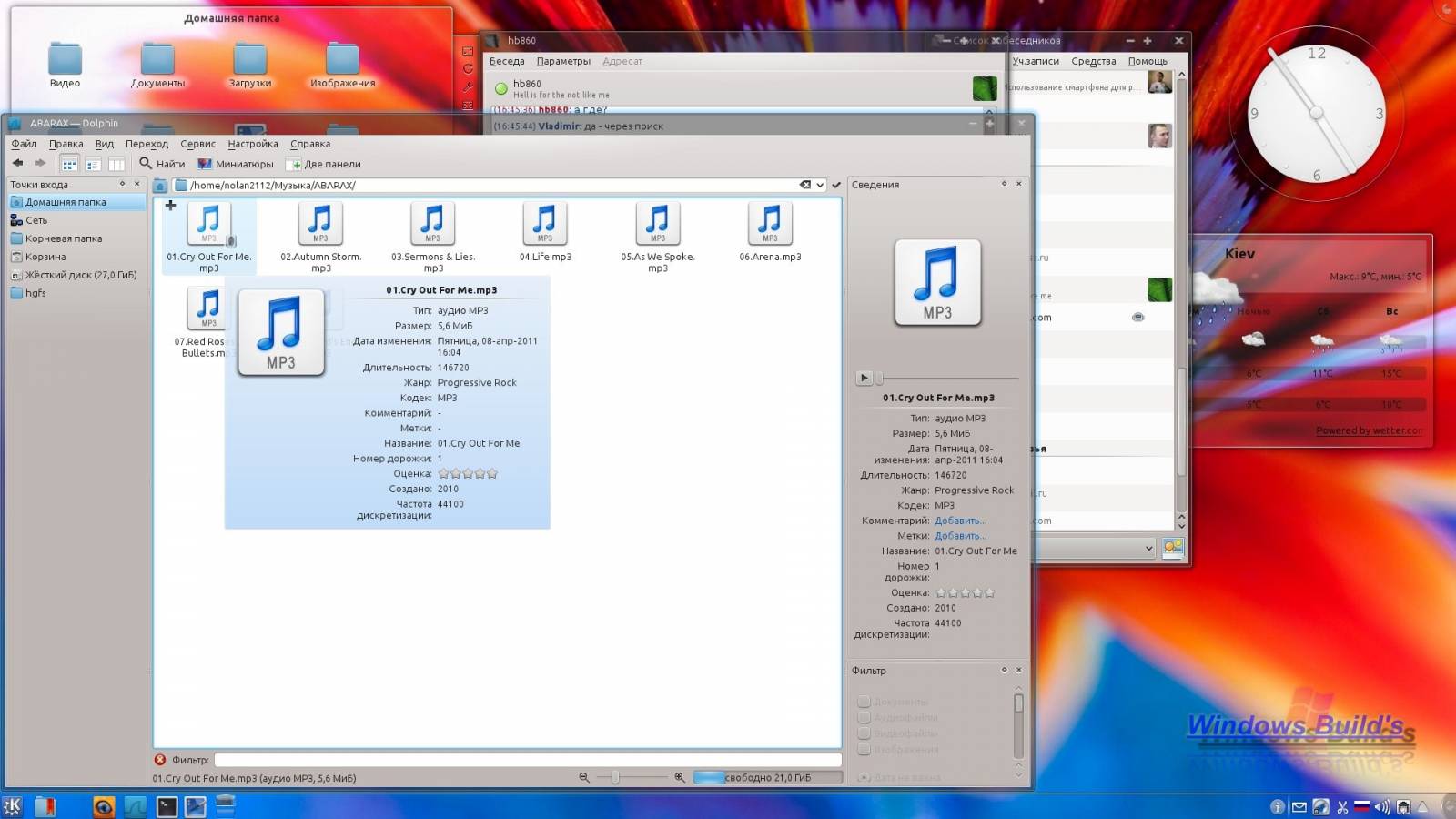
Task: Open the KDE application launcher
Action: (x=13, y=806)
